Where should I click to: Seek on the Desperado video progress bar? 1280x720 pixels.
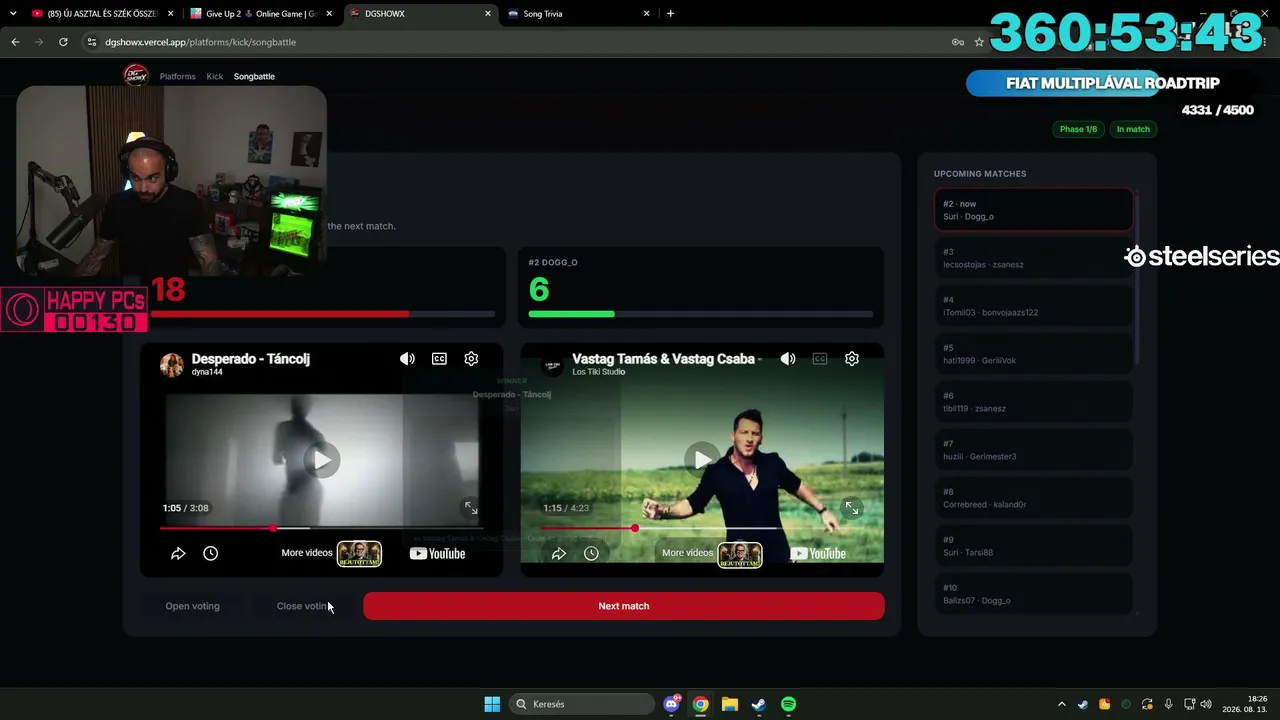pyautogui.click(x=321, y=528)
